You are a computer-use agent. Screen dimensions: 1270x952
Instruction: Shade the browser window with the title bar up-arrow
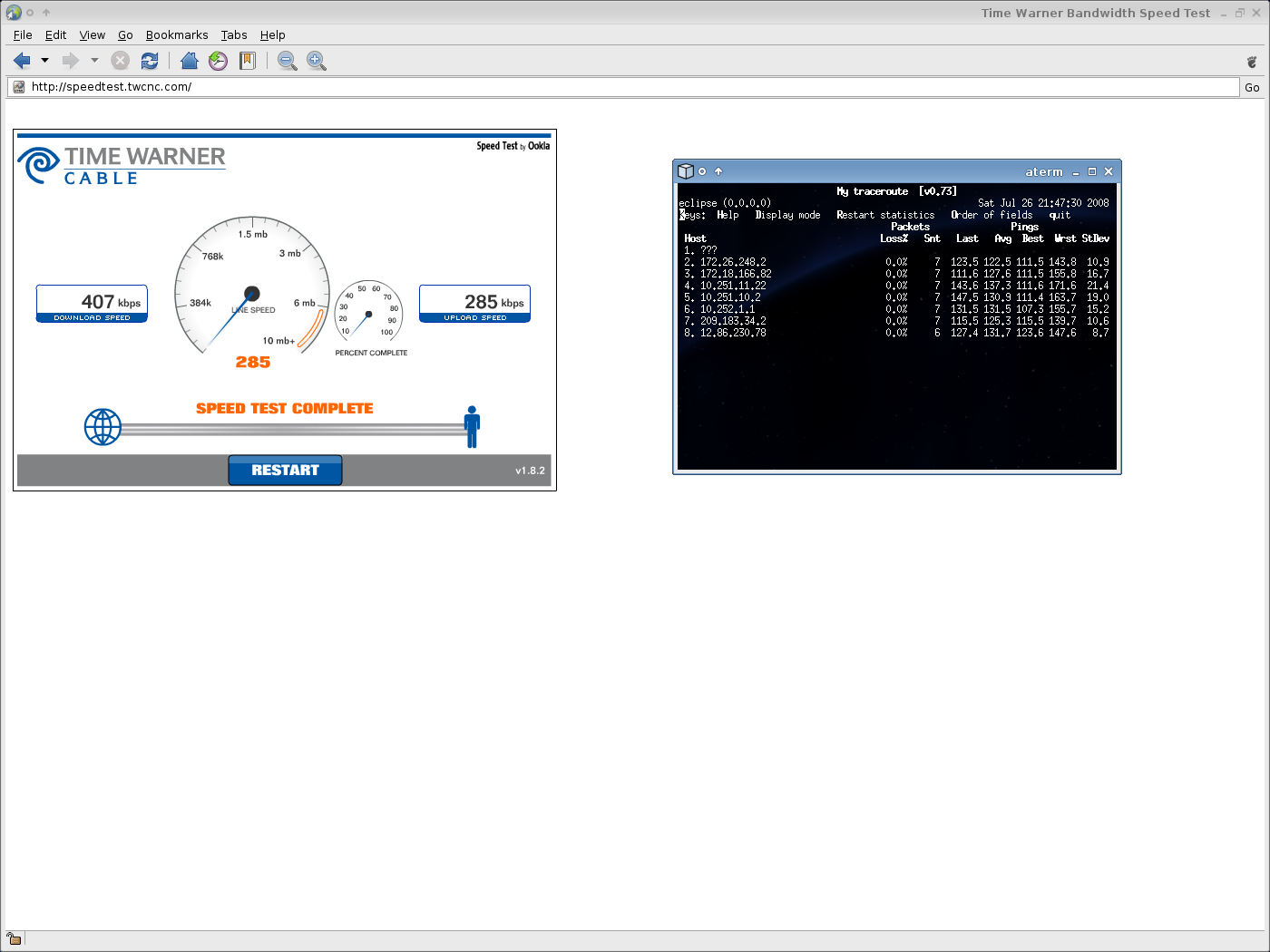46,13
